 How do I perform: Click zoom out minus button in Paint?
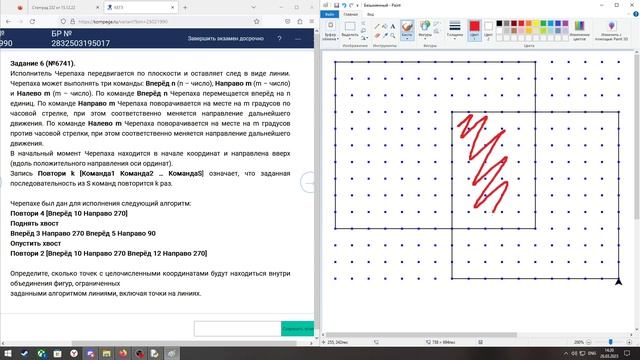click(x=589, y=342)
